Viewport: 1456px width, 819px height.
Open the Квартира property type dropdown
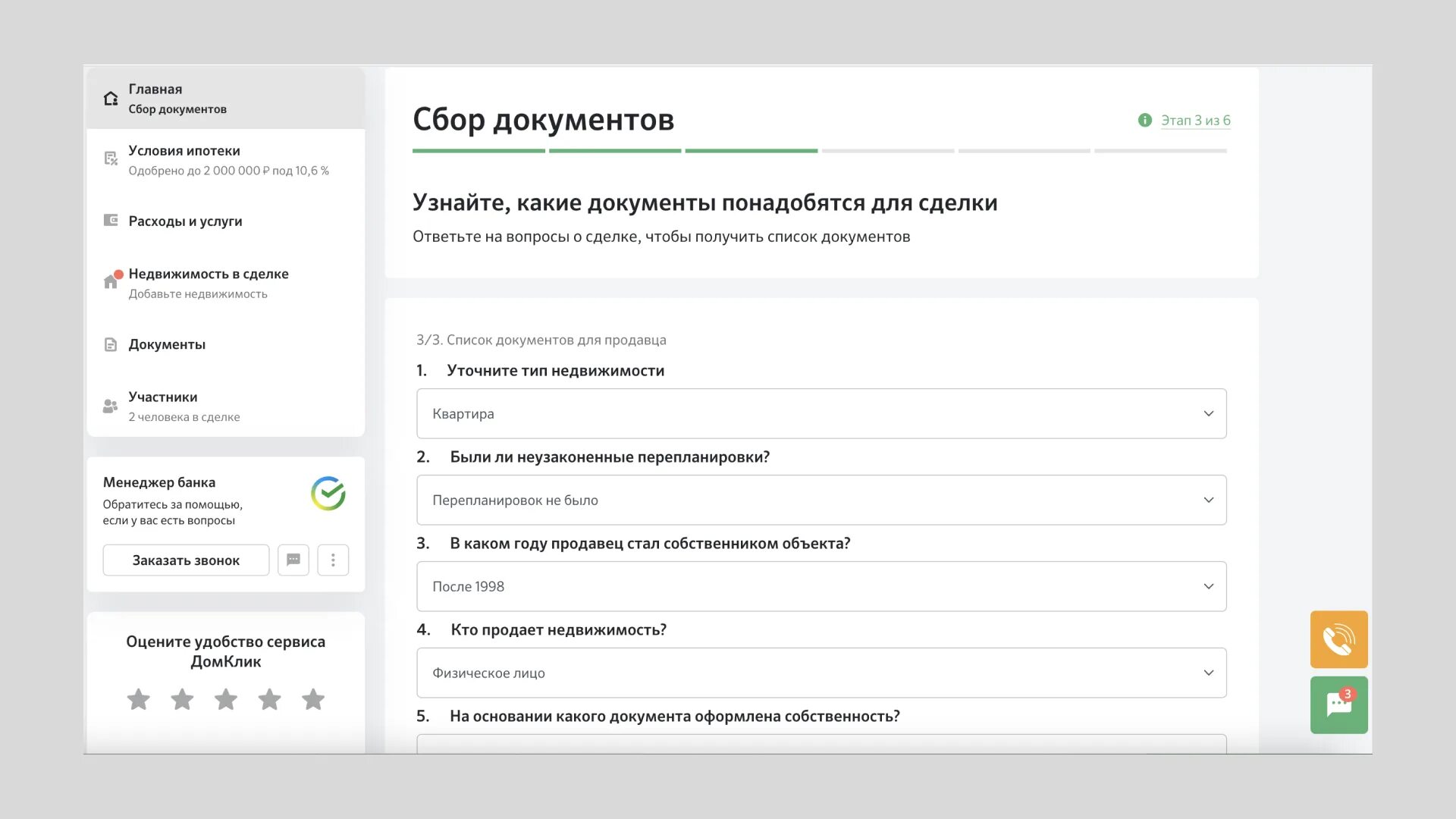tap(821, 413)
